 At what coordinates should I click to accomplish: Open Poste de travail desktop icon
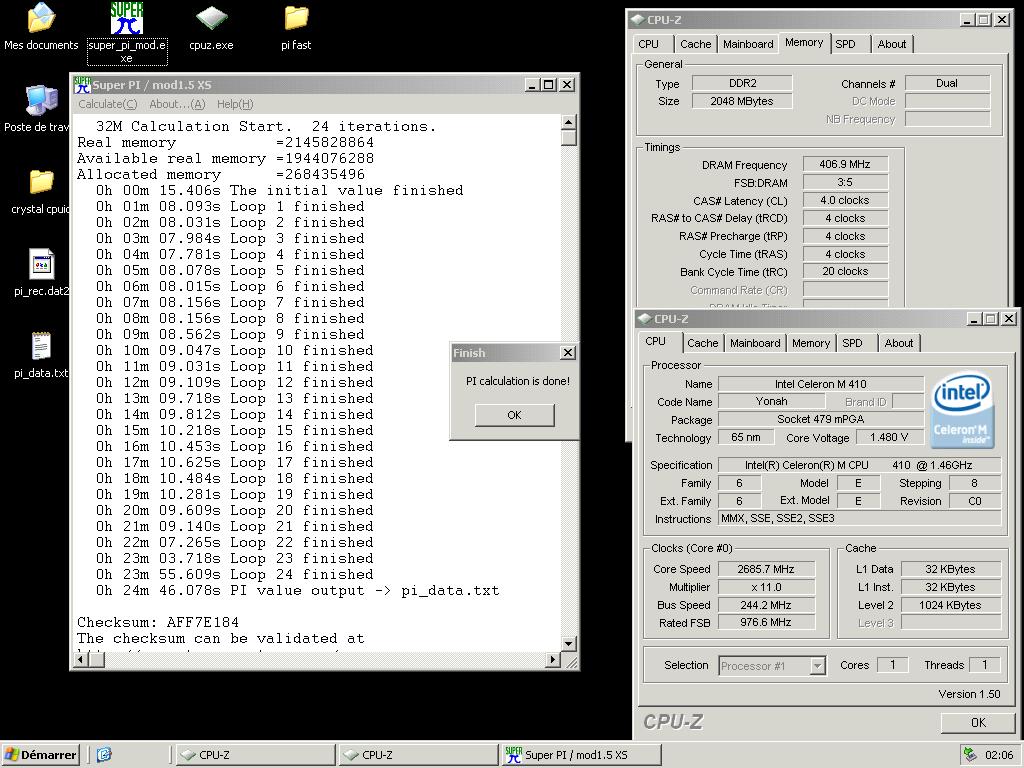click(41, 101)
